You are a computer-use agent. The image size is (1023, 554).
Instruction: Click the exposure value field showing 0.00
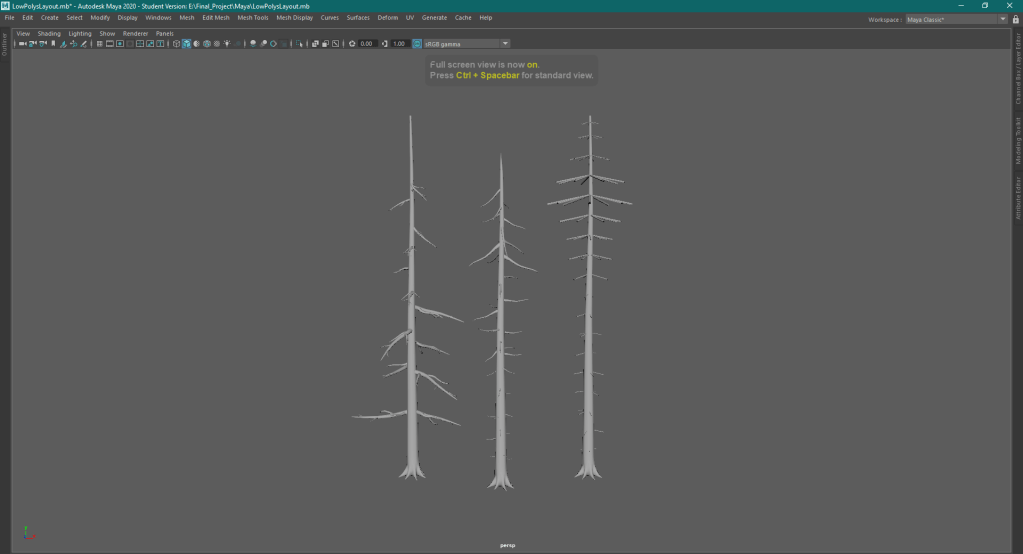tap(367, 44)
